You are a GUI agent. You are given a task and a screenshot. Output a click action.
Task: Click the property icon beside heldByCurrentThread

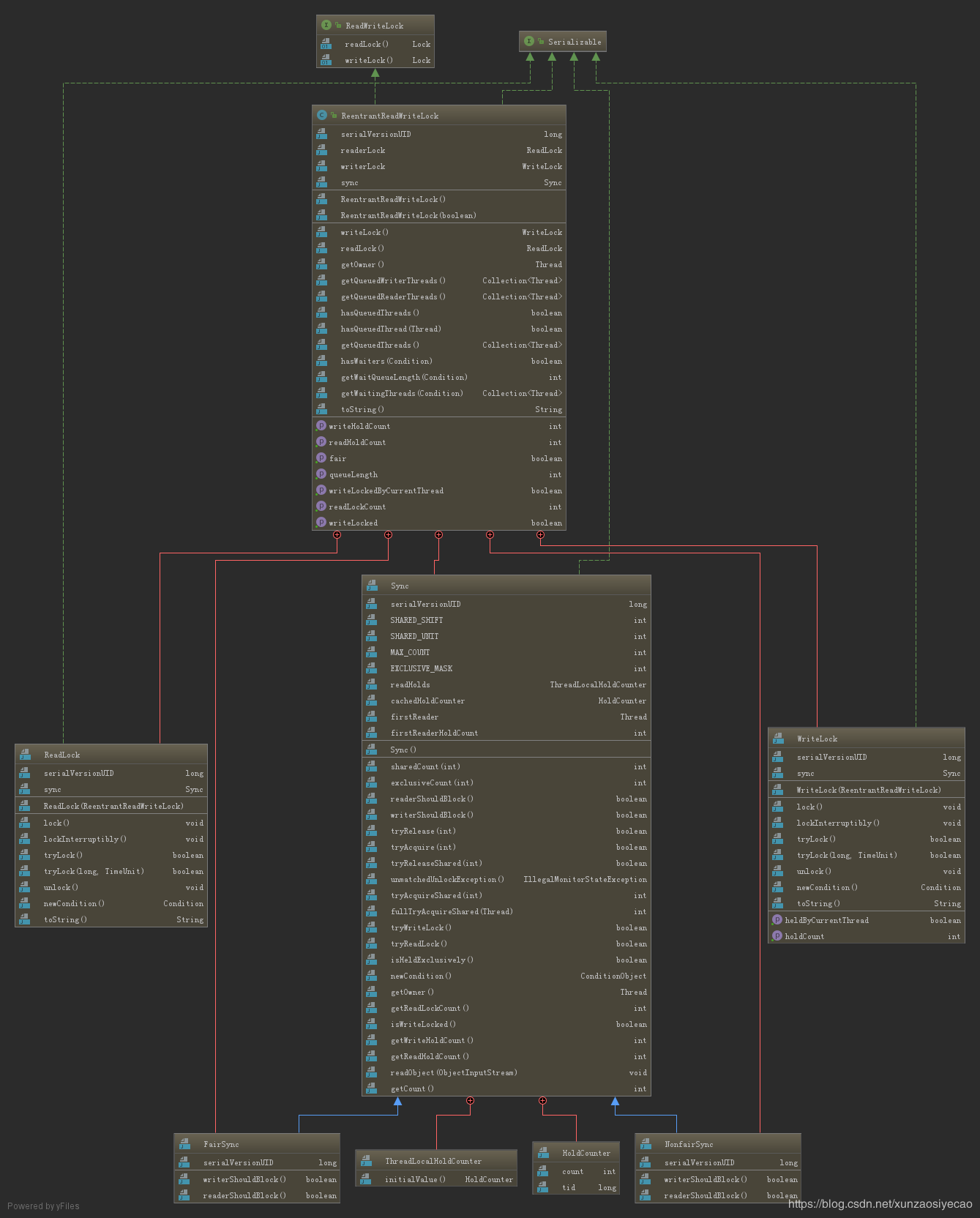click(777, 920)
